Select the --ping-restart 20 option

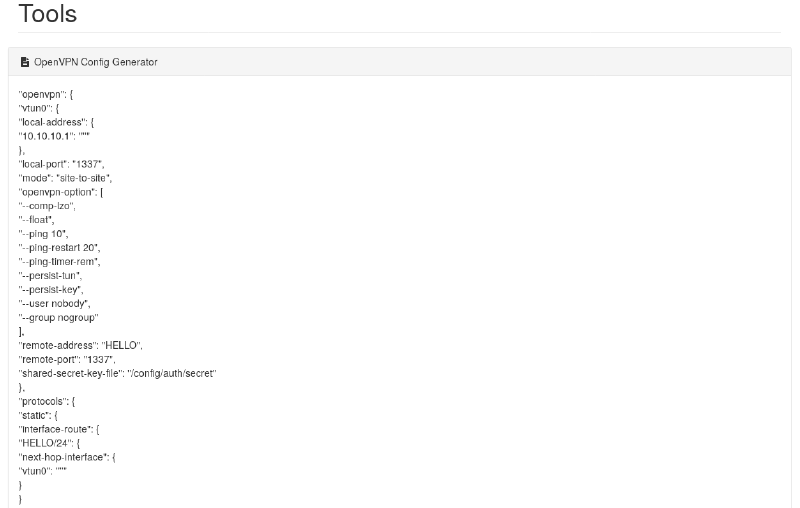click(60, 247)
